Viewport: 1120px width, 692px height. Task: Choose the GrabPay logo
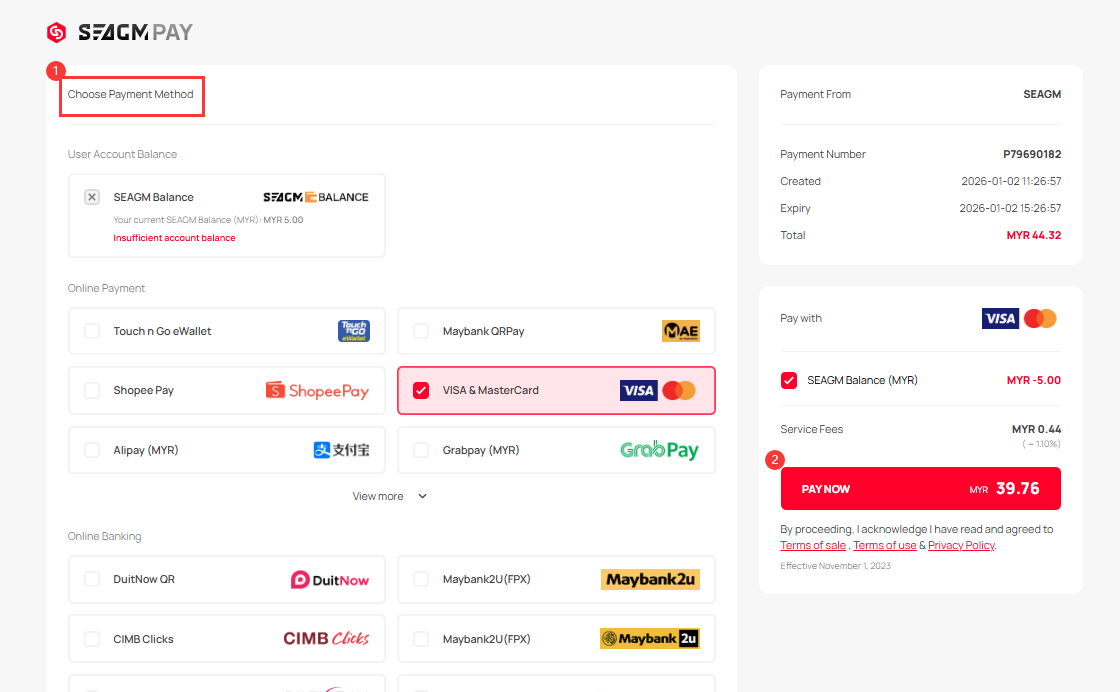tap(659, 450)
